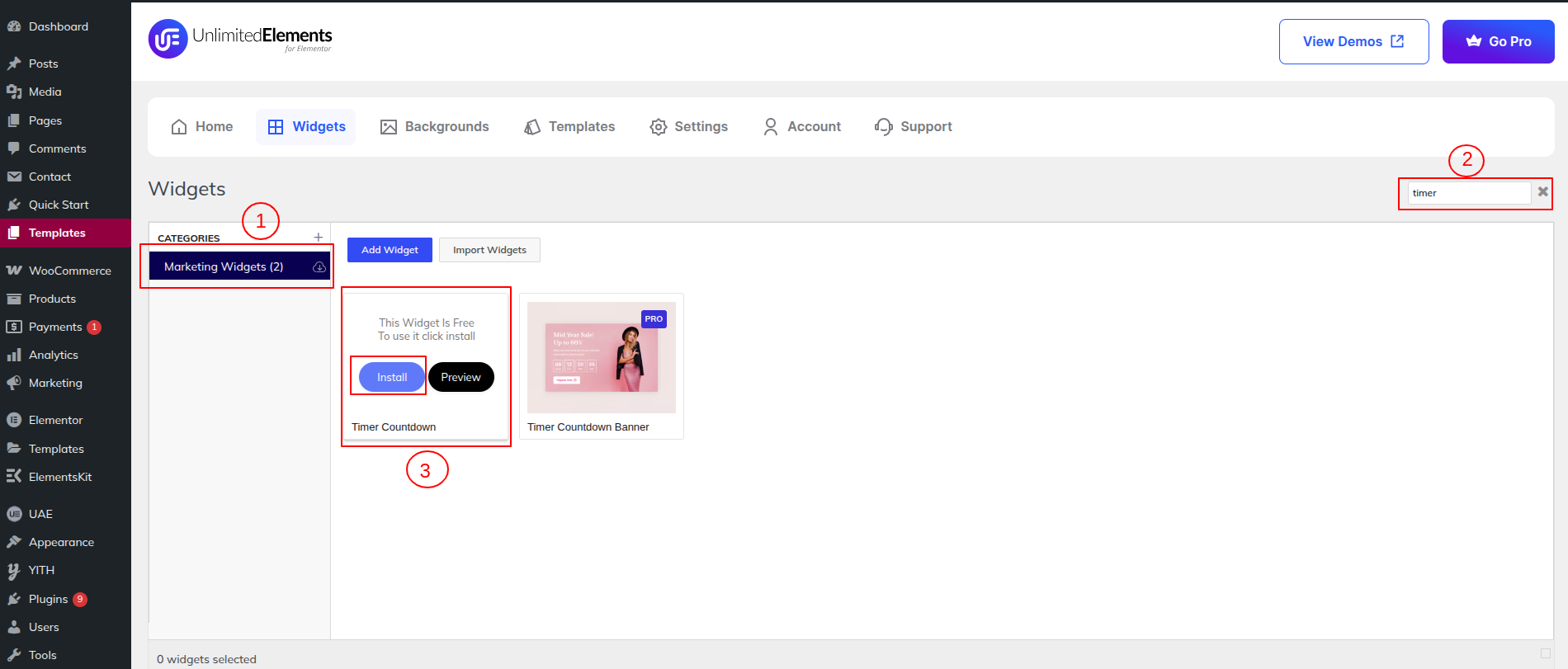This screenshot has width=1568, height=669.
Task: Go to the Support tab
Action: pyautogui.click(x=913, y=127)
